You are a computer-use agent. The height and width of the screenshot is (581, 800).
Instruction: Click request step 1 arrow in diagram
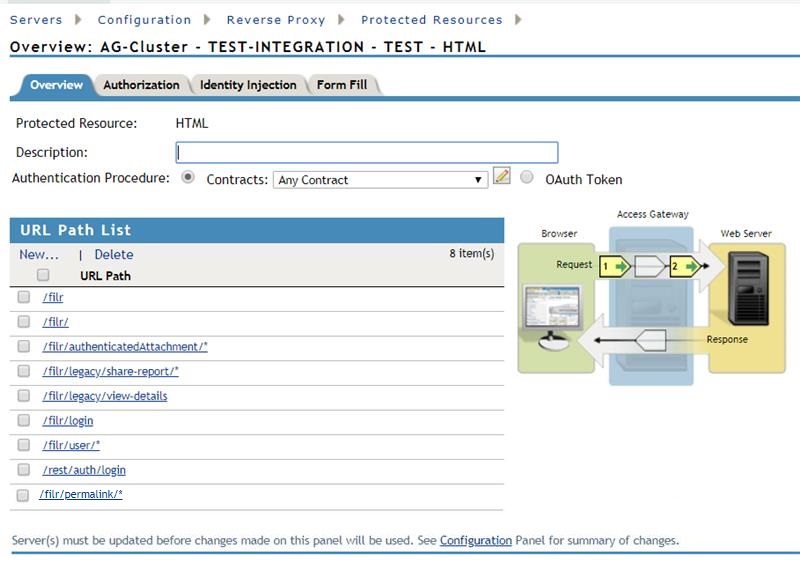coord(613,266)
